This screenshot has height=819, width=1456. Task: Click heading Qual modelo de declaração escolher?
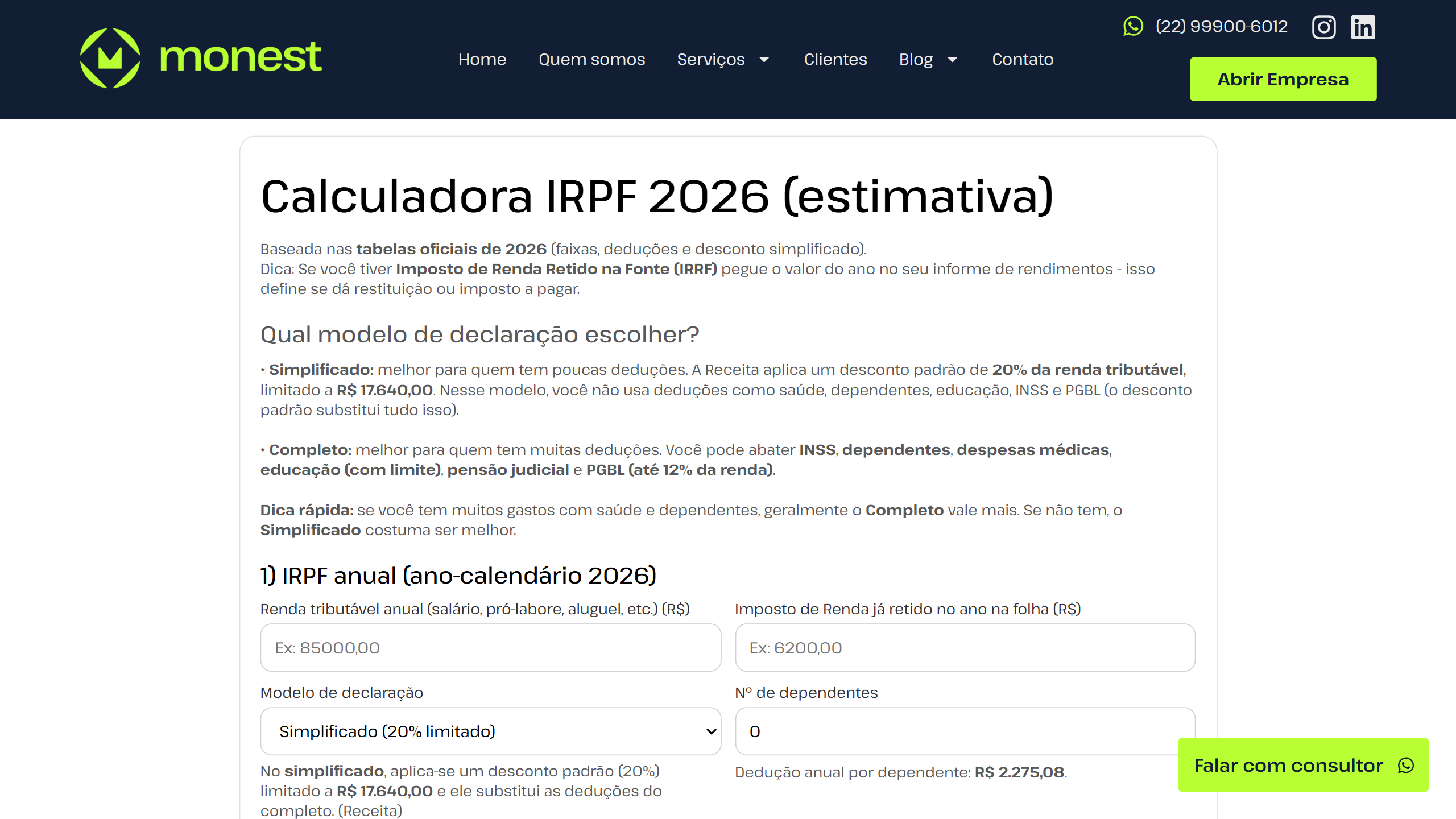click(479, 334)
